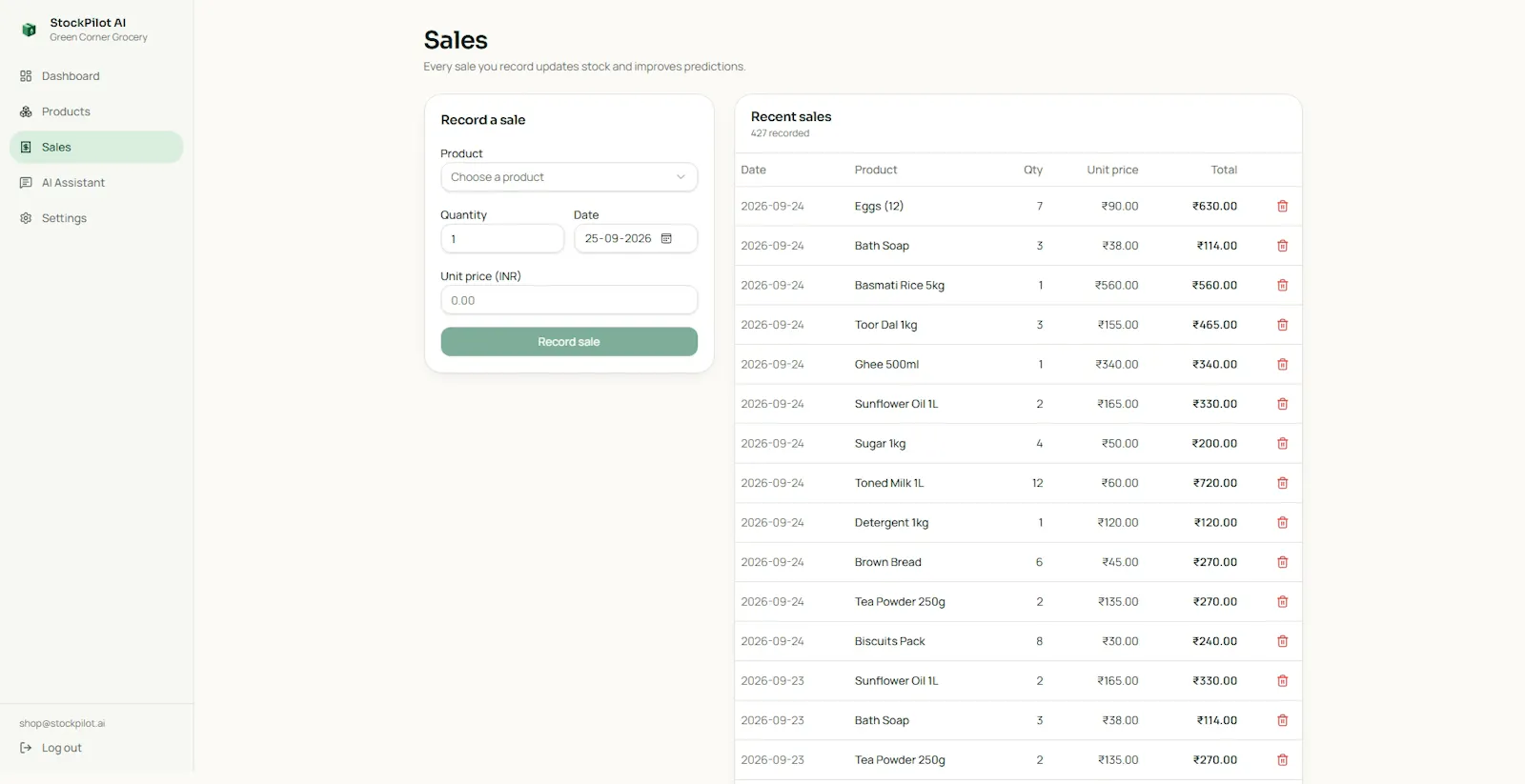Click the Biscuits Pack product name

click(889, 641)
